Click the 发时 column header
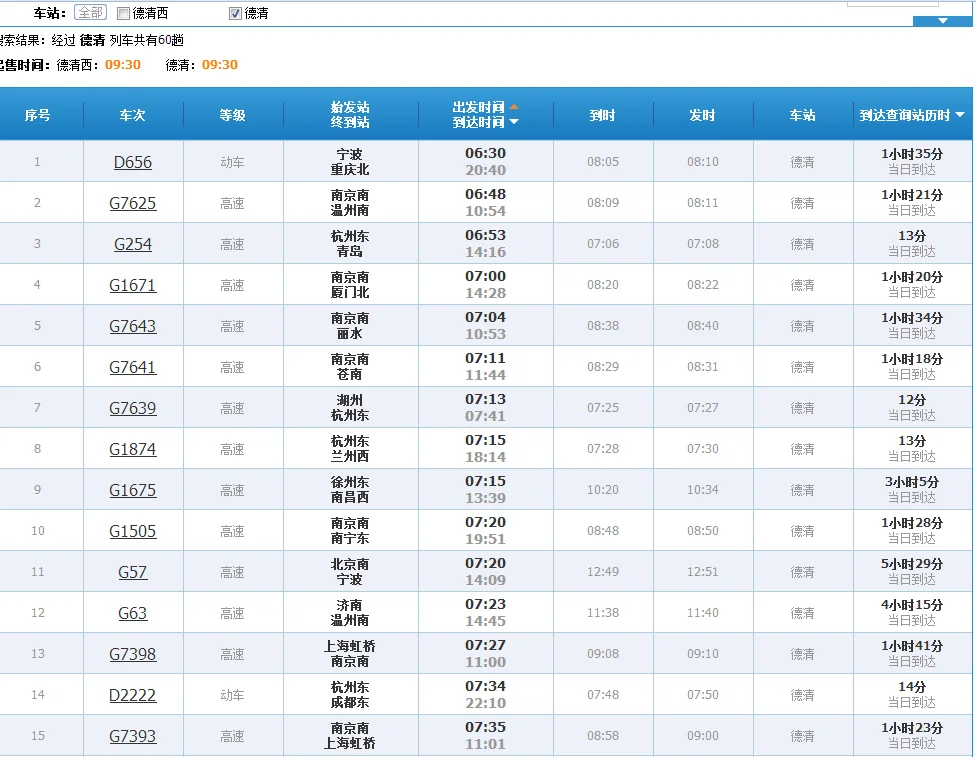The width and height of the screenshot is (976, 757). pyautogui.click(x=702, y=113)
